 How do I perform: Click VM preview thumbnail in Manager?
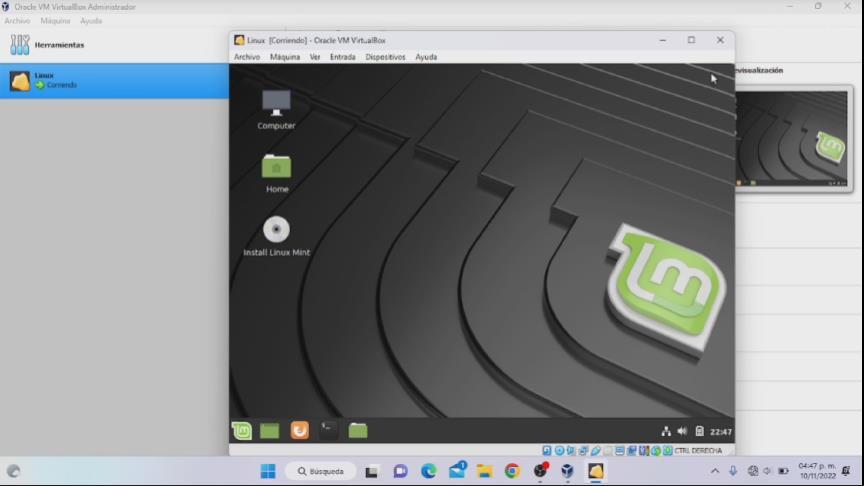[x=792, y=139]
